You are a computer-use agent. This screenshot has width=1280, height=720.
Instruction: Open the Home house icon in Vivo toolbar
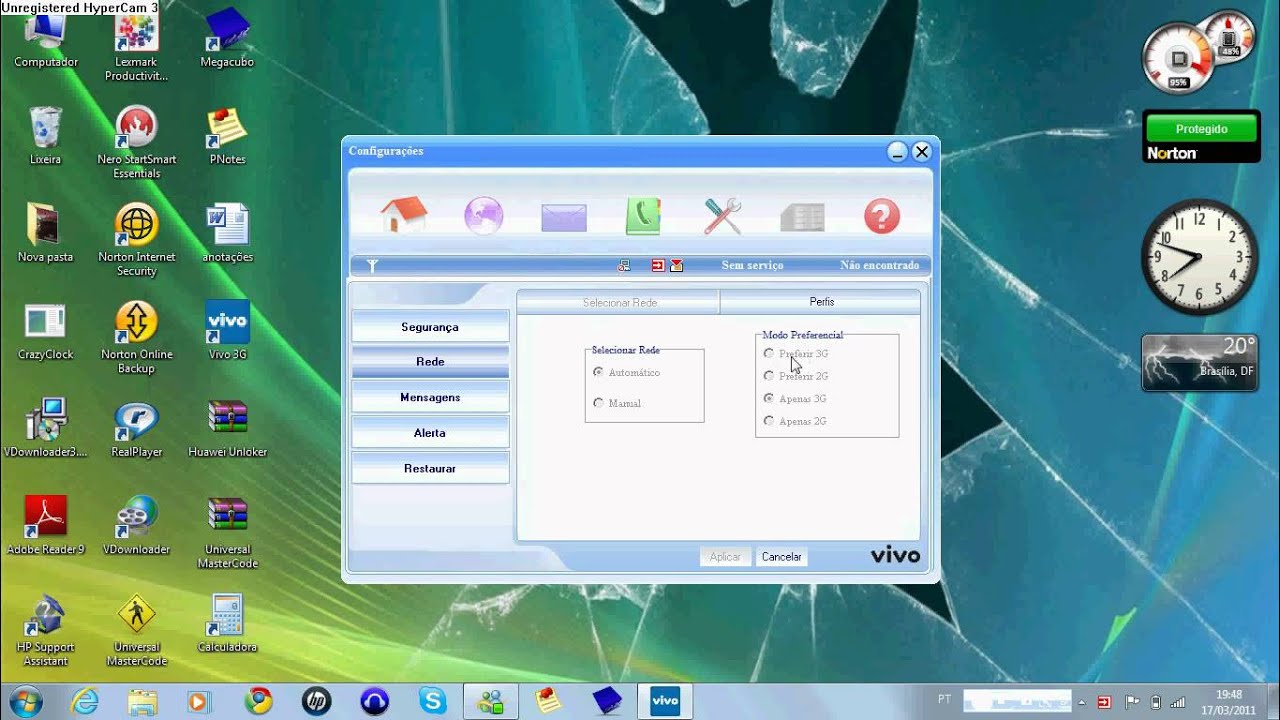pos(404,215)
